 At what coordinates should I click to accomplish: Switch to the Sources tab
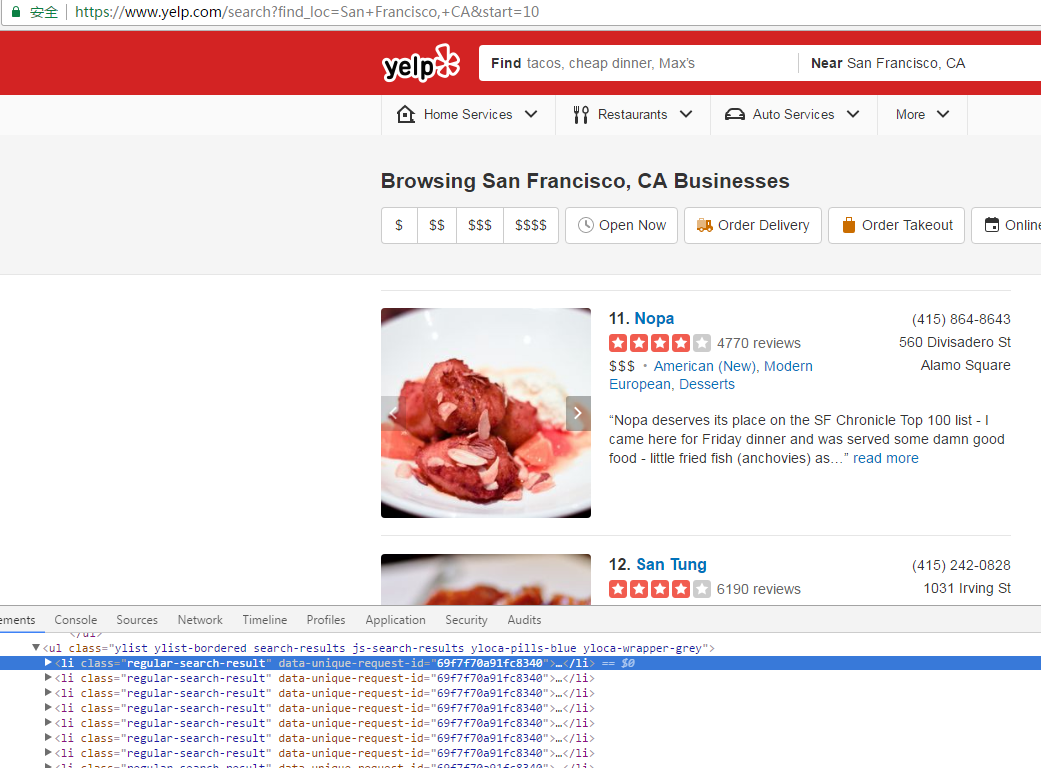coord(137,619)
